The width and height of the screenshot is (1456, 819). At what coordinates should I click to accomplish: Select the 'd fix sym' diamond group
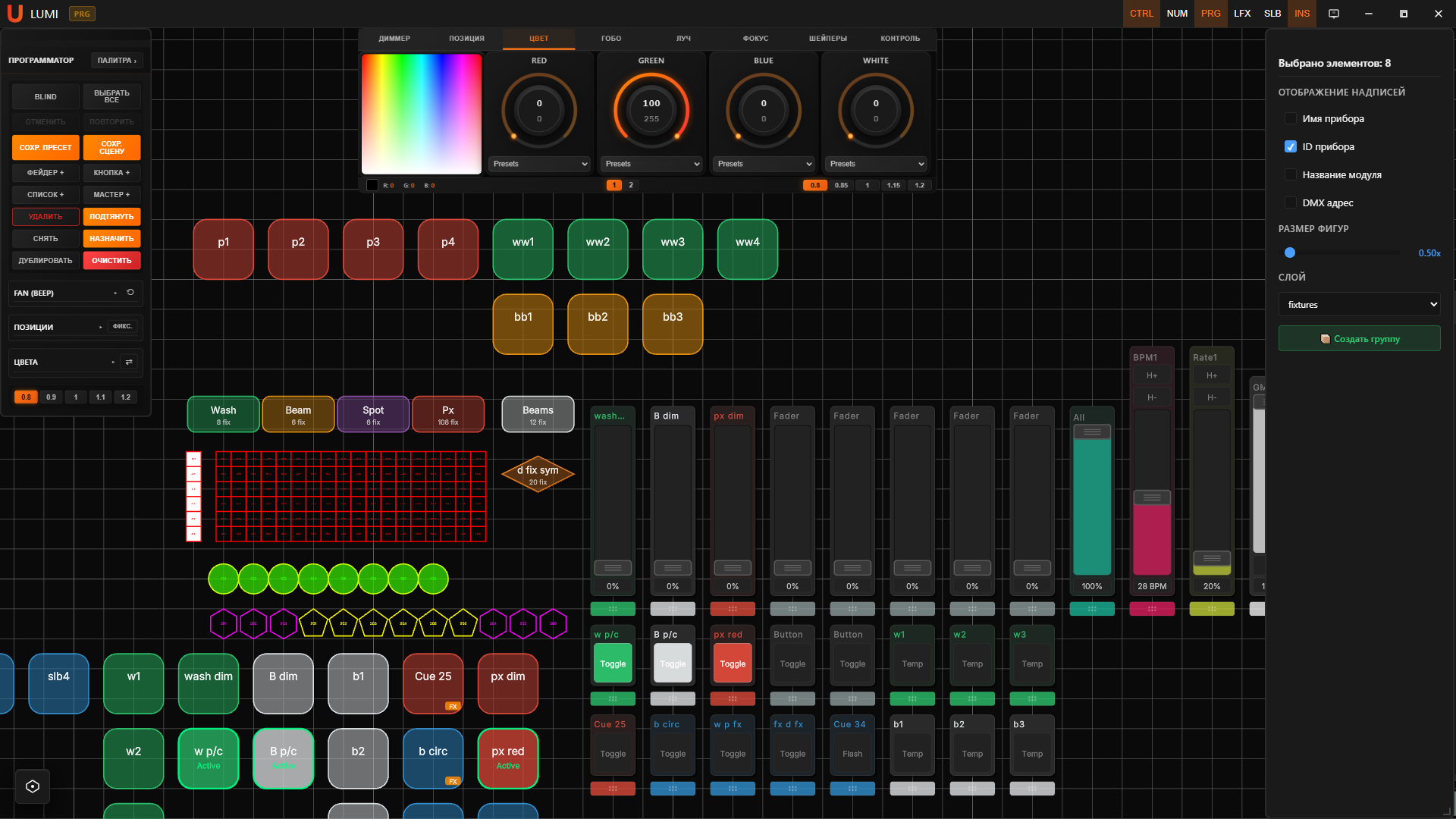pos(538,474)
